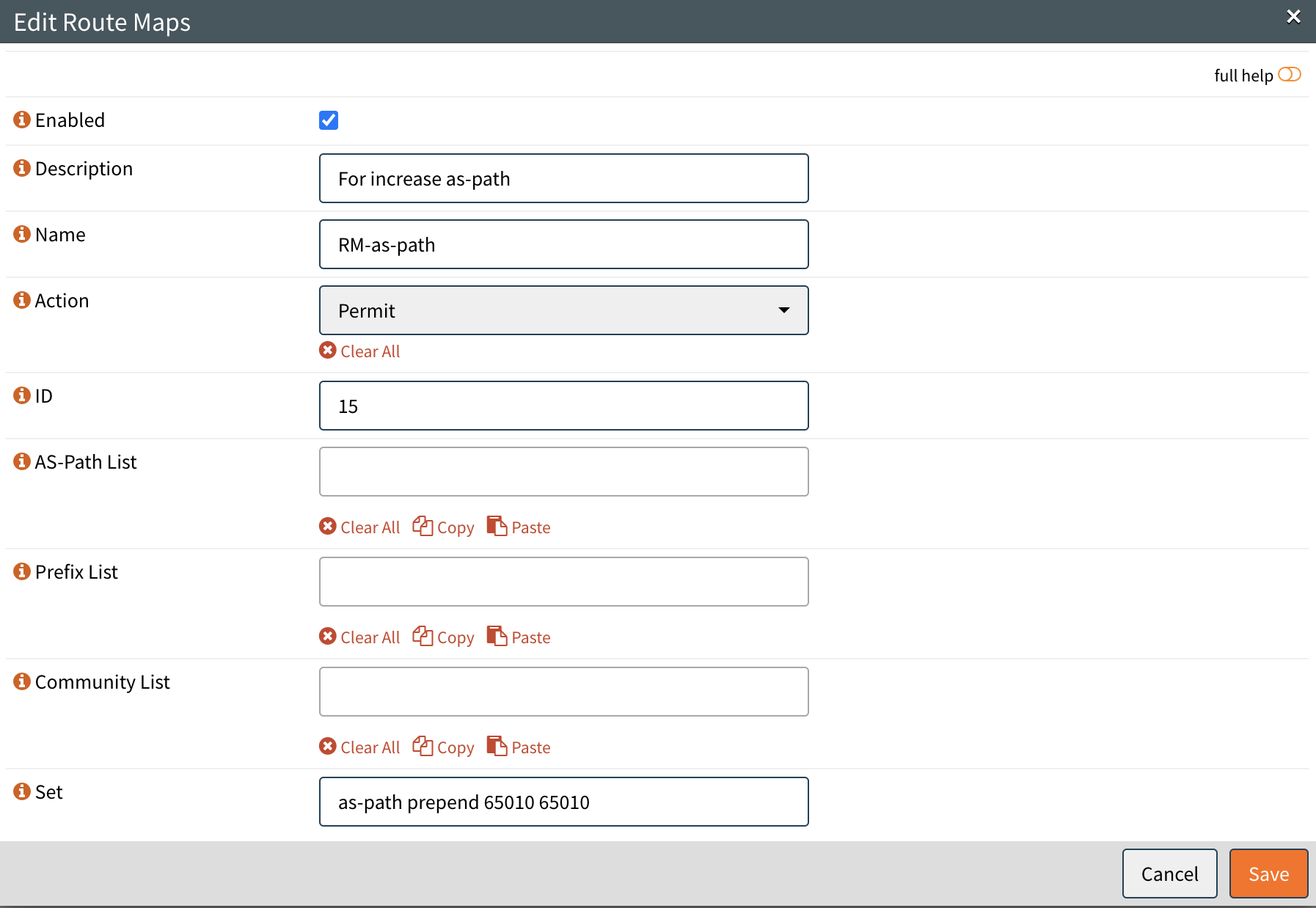Focus the Description input field
Screen dimensions: 1316x908
[564, 178]
